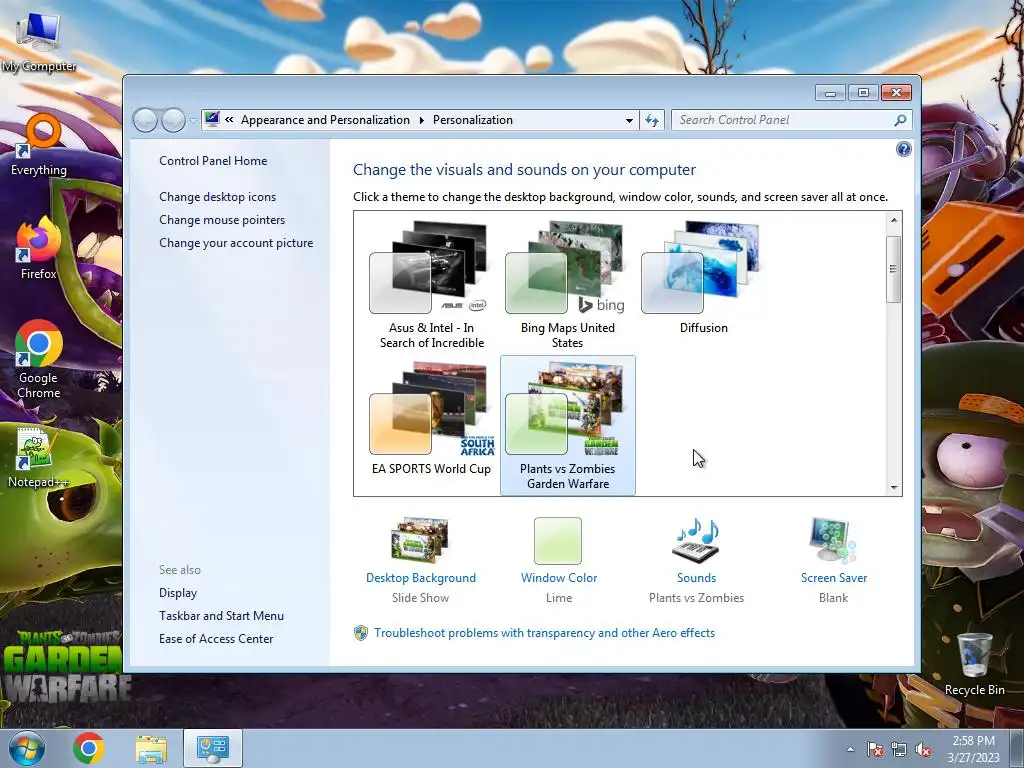Click Chrome icon in the taskbar

[x=89, y=748]
